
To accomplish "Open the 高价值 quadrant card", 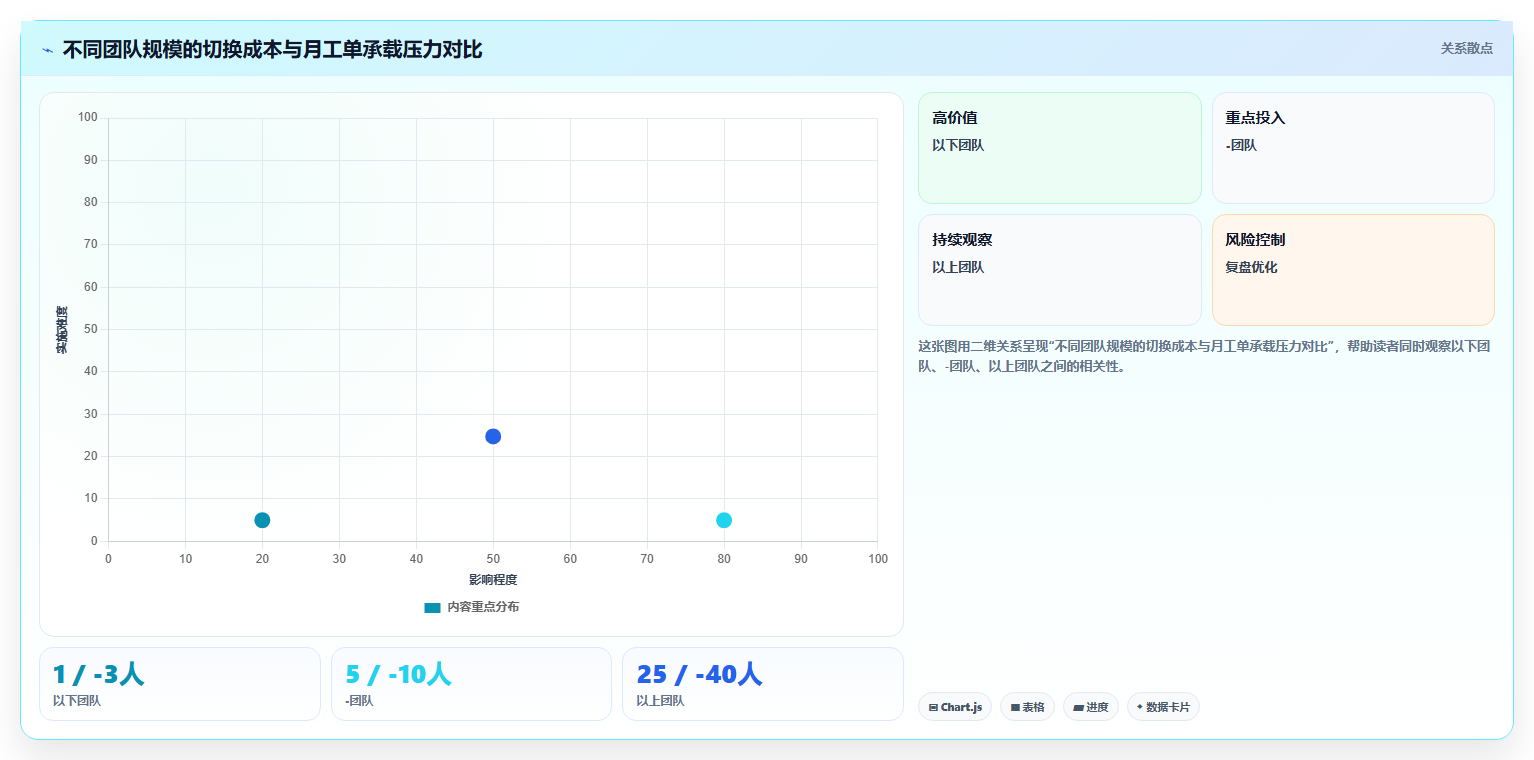I will [x=1060, y=148].
